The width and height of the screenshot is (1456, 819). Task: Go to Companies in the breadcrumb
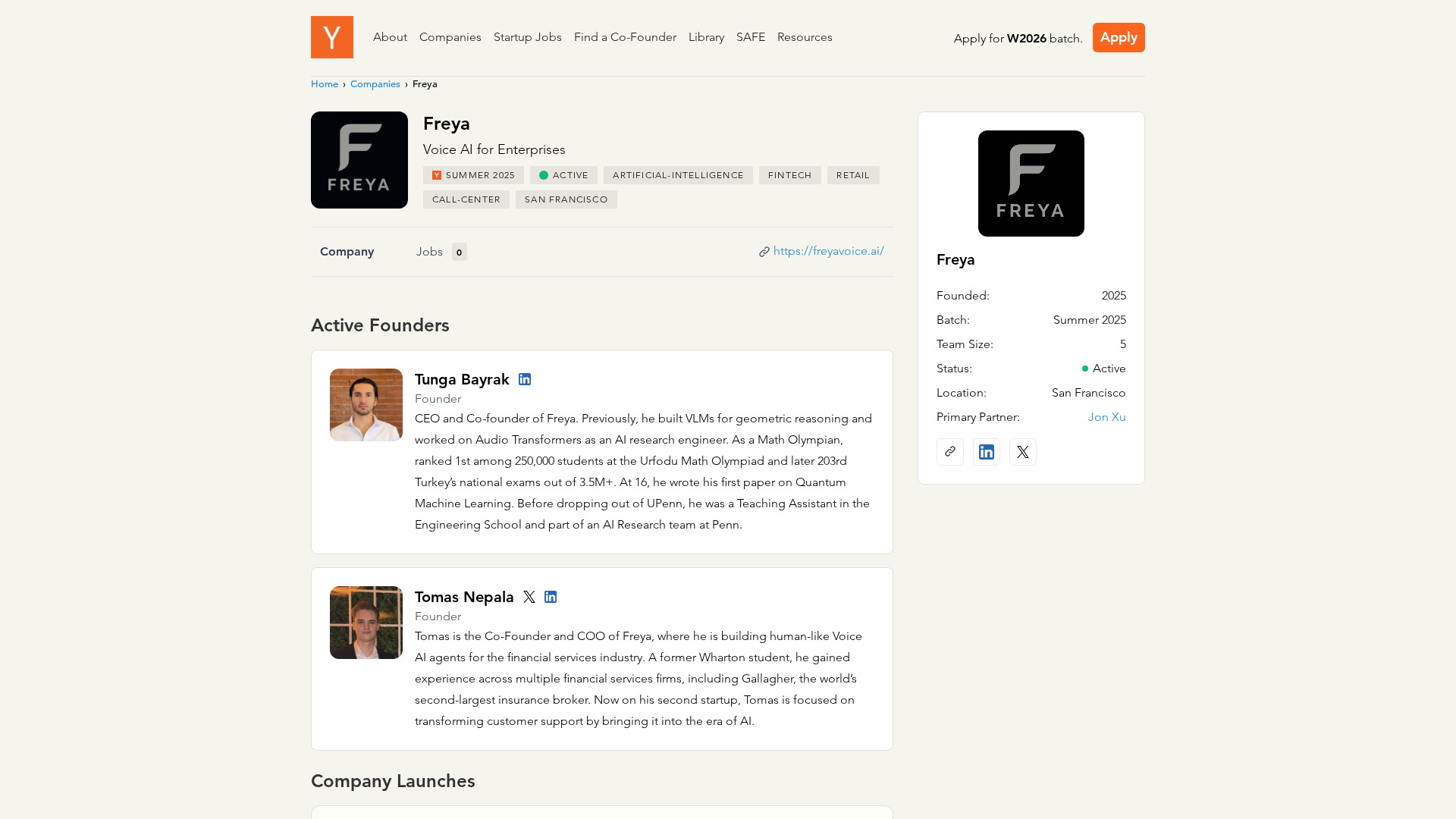click(375, 84)
